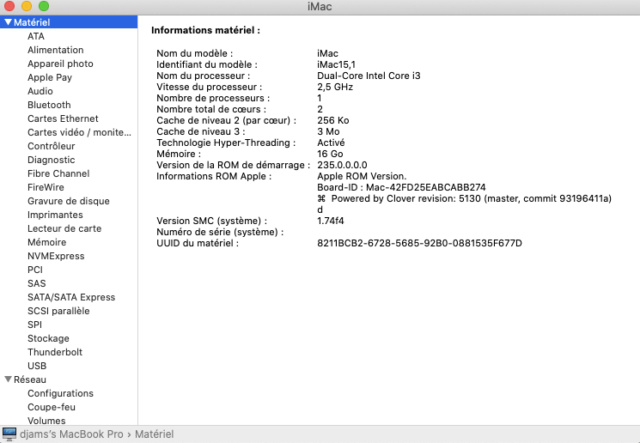Click the 235.0.0.0.0 boot ROM version
Viewport: 640px width, 443px height.
coord(342,165)
